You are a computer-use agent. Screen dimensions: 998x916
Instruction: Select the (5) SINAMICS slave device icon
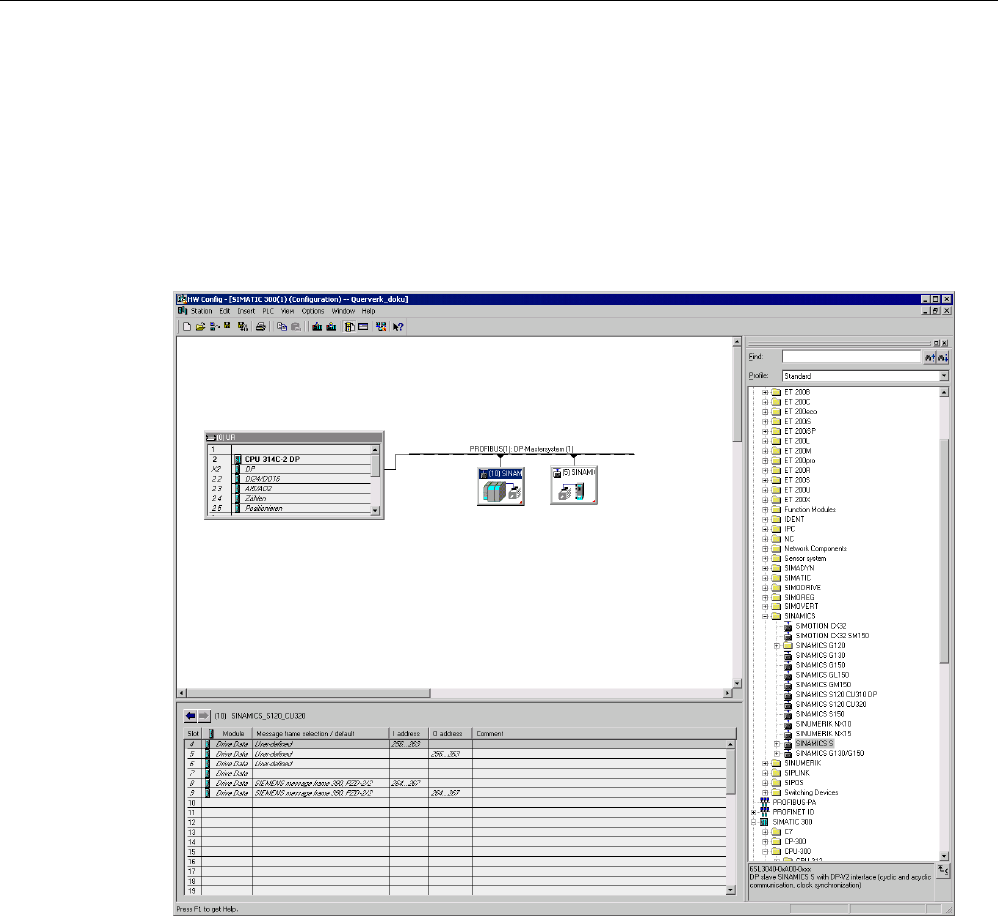[574, 486]
